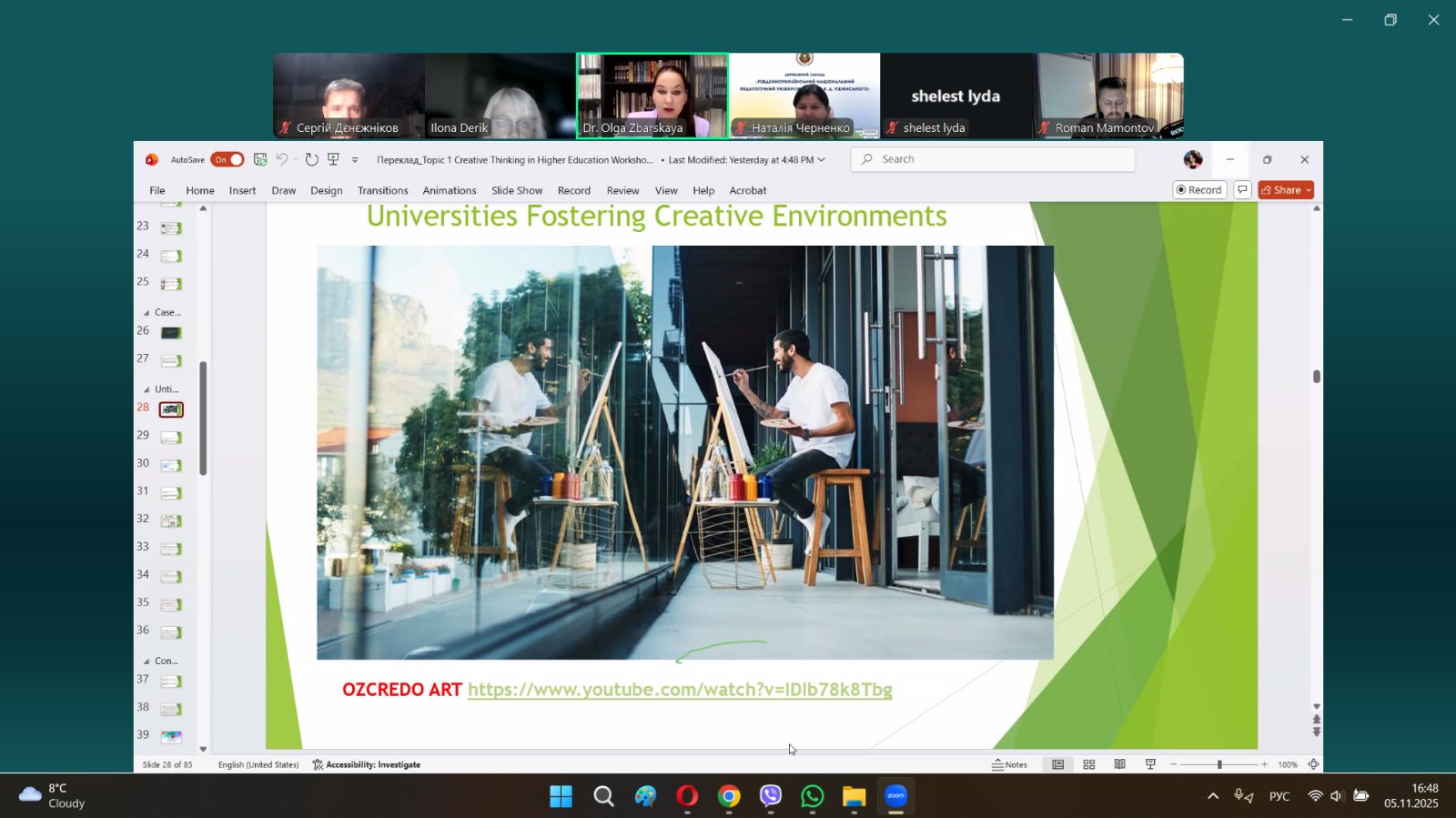Collapse the 'Case...' section in slide panel

147,313
